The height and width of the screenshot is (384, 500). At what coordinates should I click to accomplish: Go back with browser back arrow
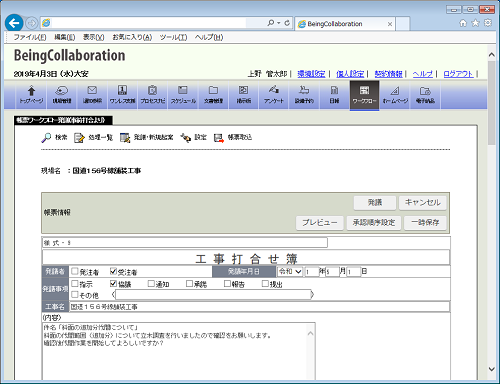click(x=14, y=23)
